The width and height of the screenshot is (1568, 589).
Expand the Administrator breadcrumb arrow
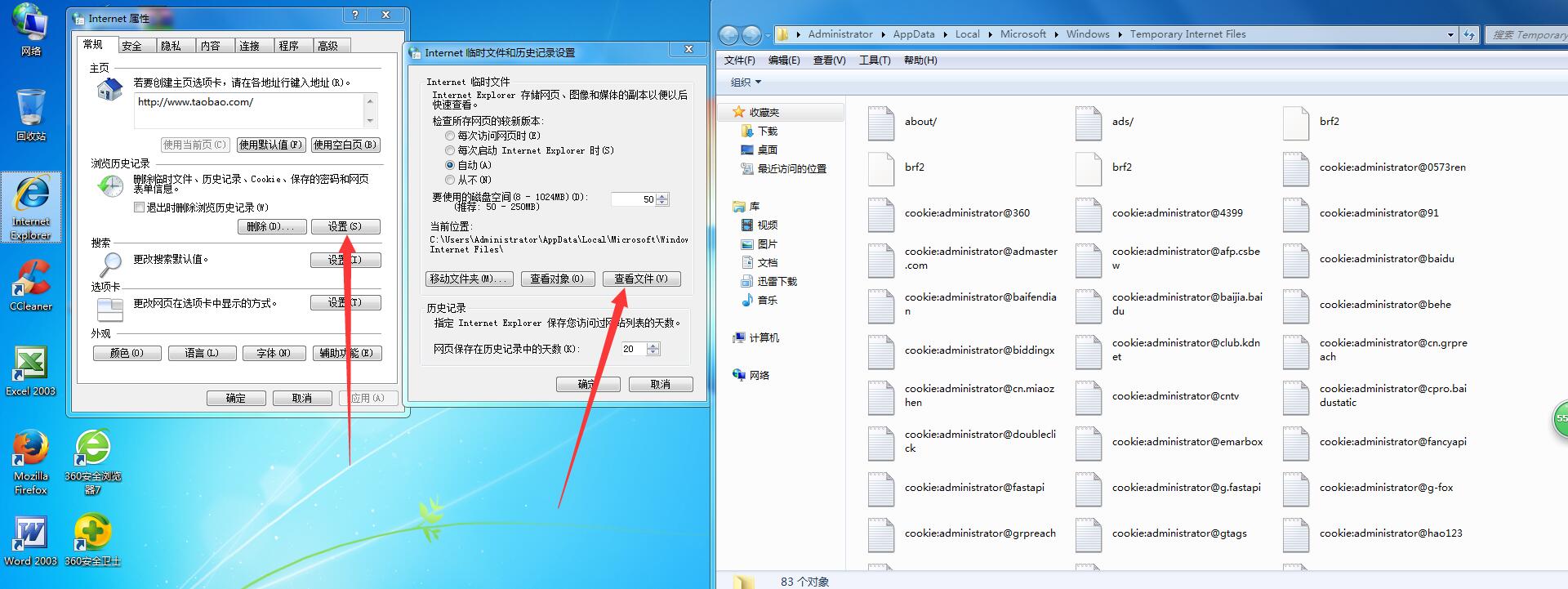883,34
